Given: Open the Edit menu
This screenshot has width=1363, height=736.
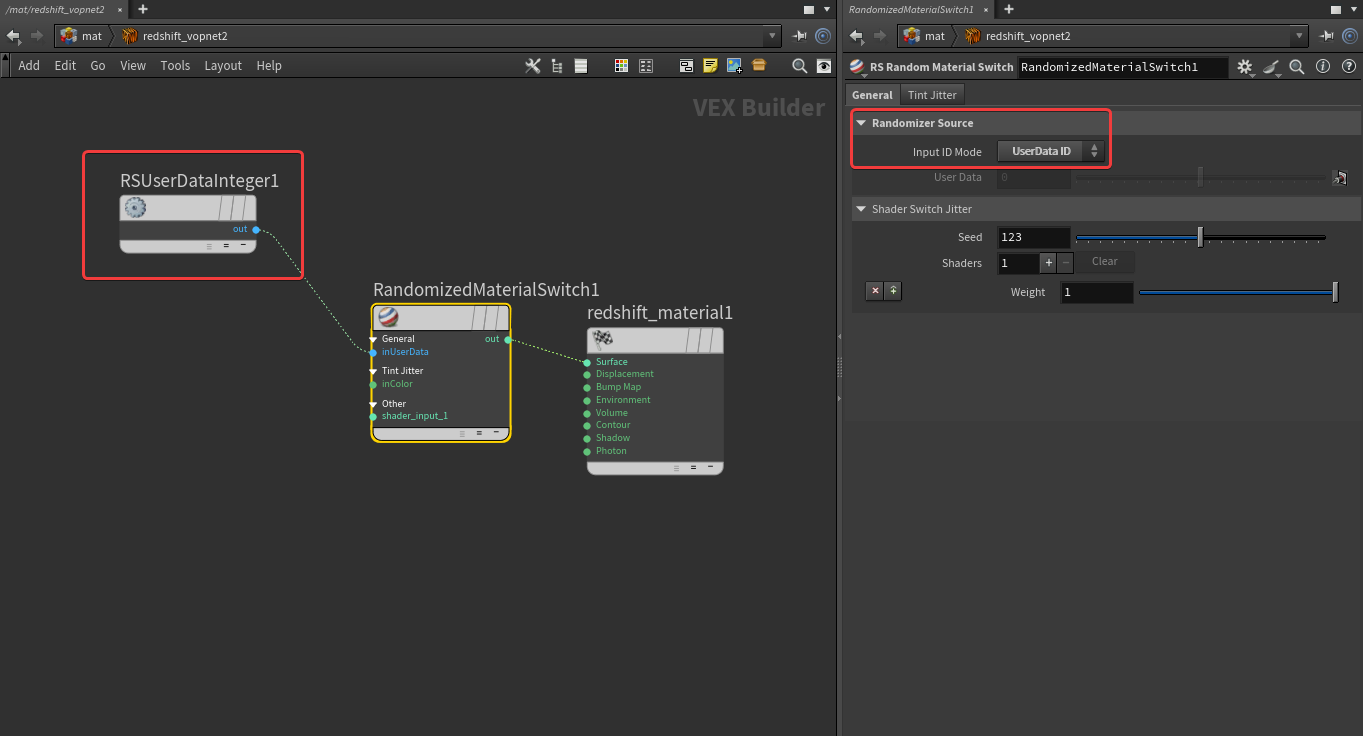Looking at the screenshot, I should pos(65,65).
